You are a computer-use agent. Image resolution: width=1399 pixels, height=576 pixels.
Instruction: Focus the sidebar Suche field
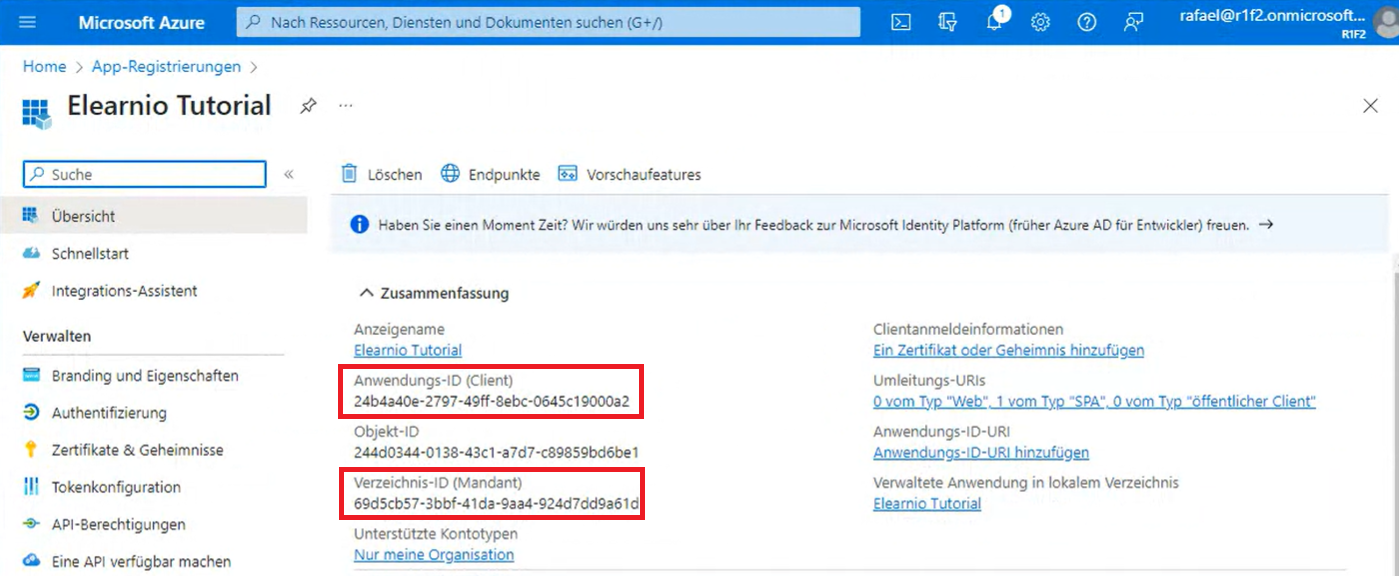click(x=144, y=174)
